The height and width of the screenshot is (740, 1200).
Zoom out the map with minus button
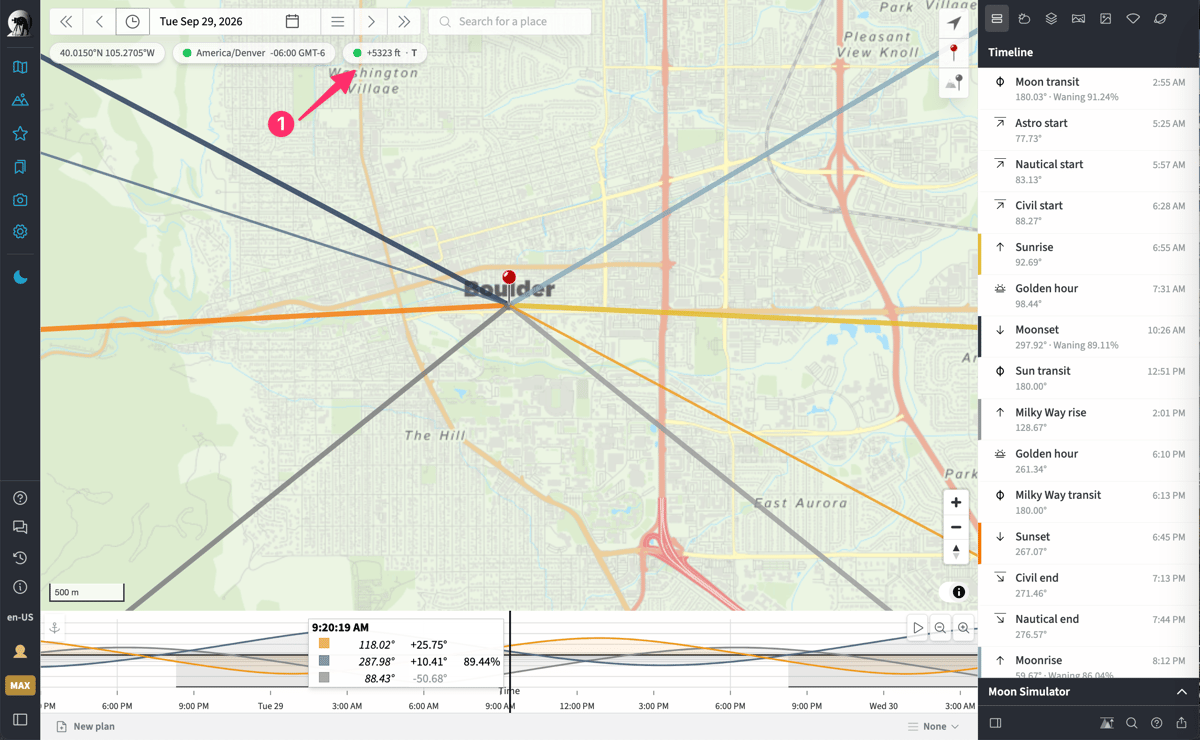pyautogui.click(x=956, y=527)
